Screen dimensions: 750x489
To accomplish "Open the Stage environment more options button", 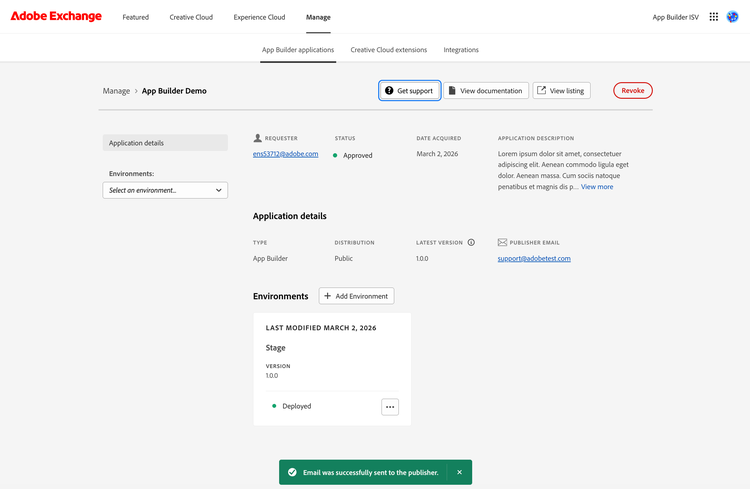I will (390, 407).
